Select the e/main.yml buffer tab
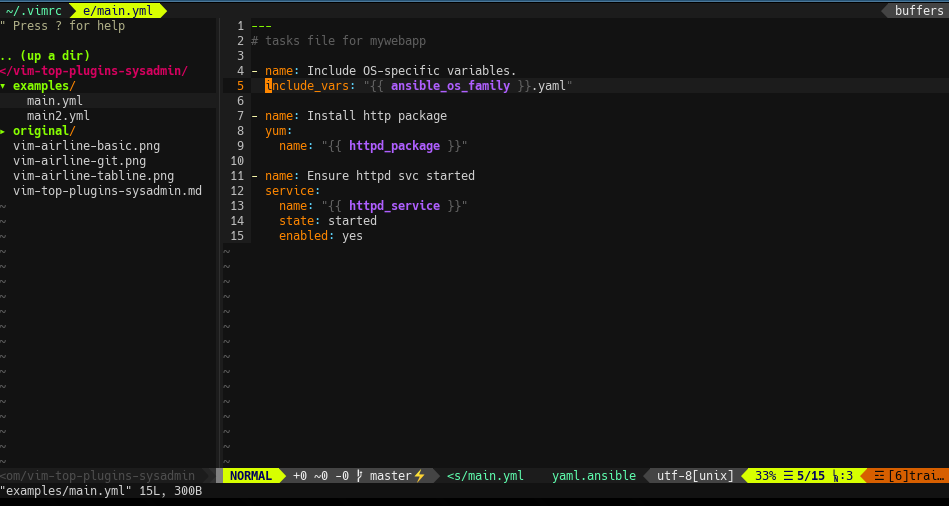 (x=118, y=10)
